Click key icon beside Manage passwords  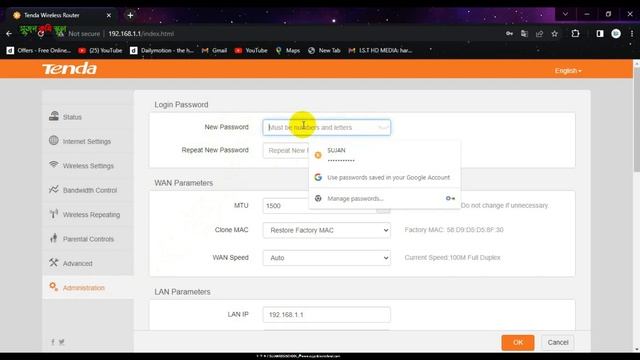pos(450,198)
